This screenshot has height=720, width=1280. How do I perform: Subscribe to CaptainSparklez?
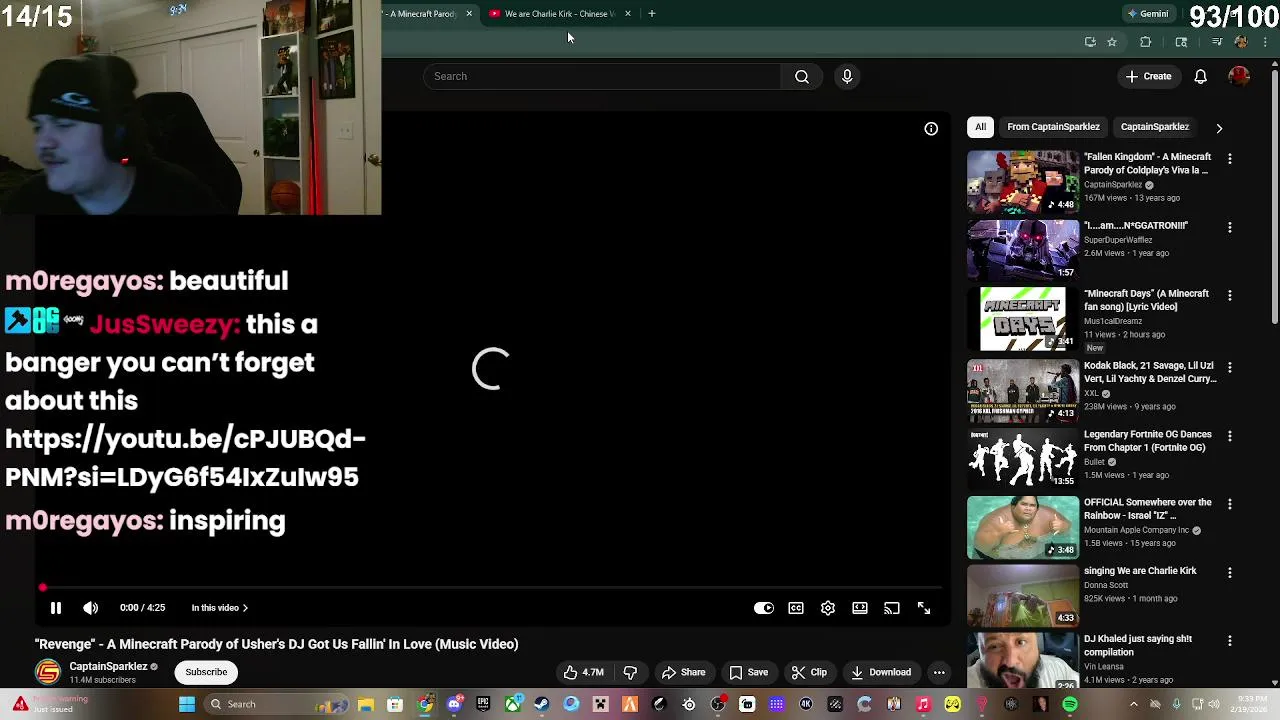[x=206, y=672]
